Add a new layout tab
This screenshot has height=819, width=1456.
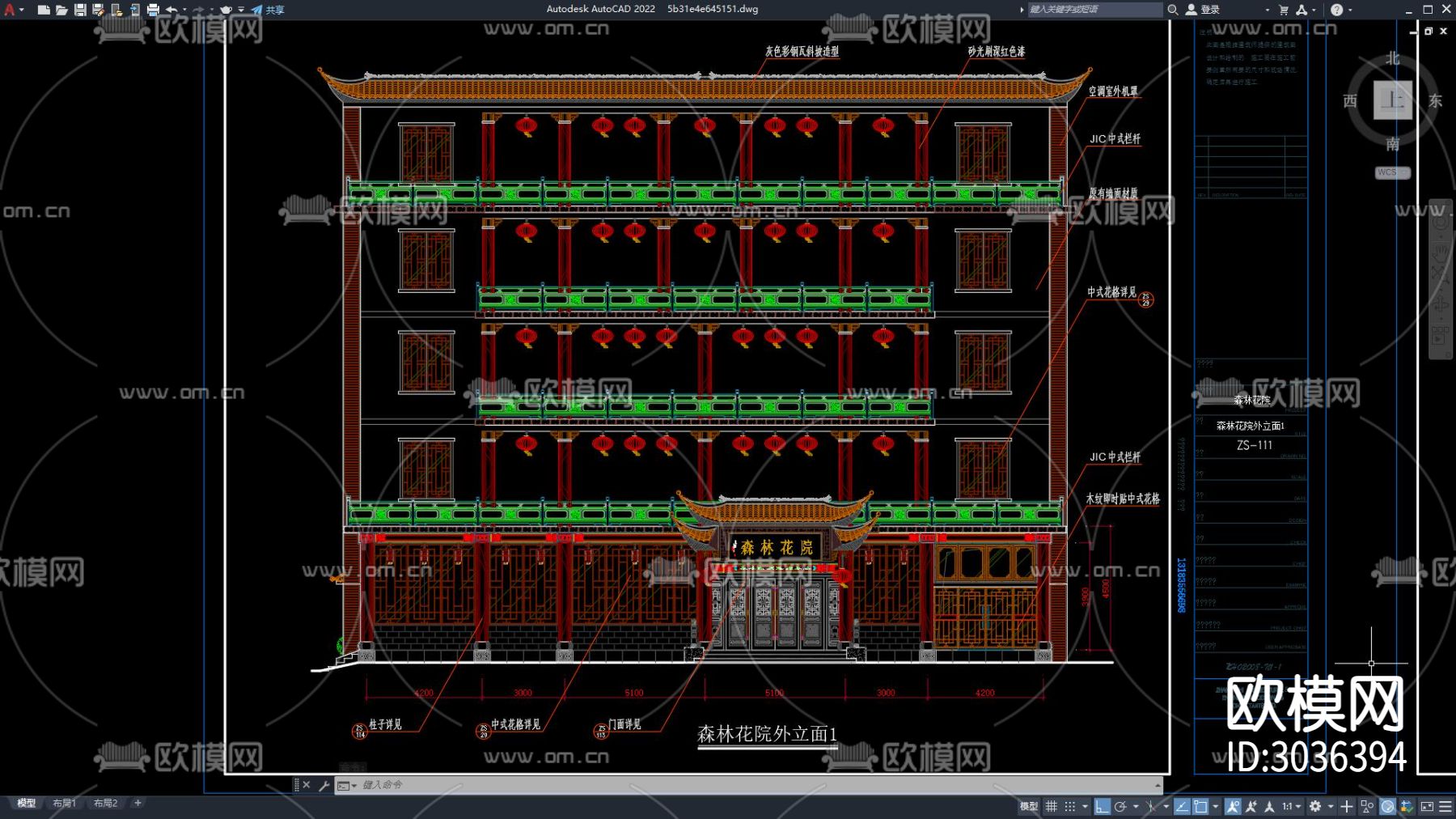138,804
